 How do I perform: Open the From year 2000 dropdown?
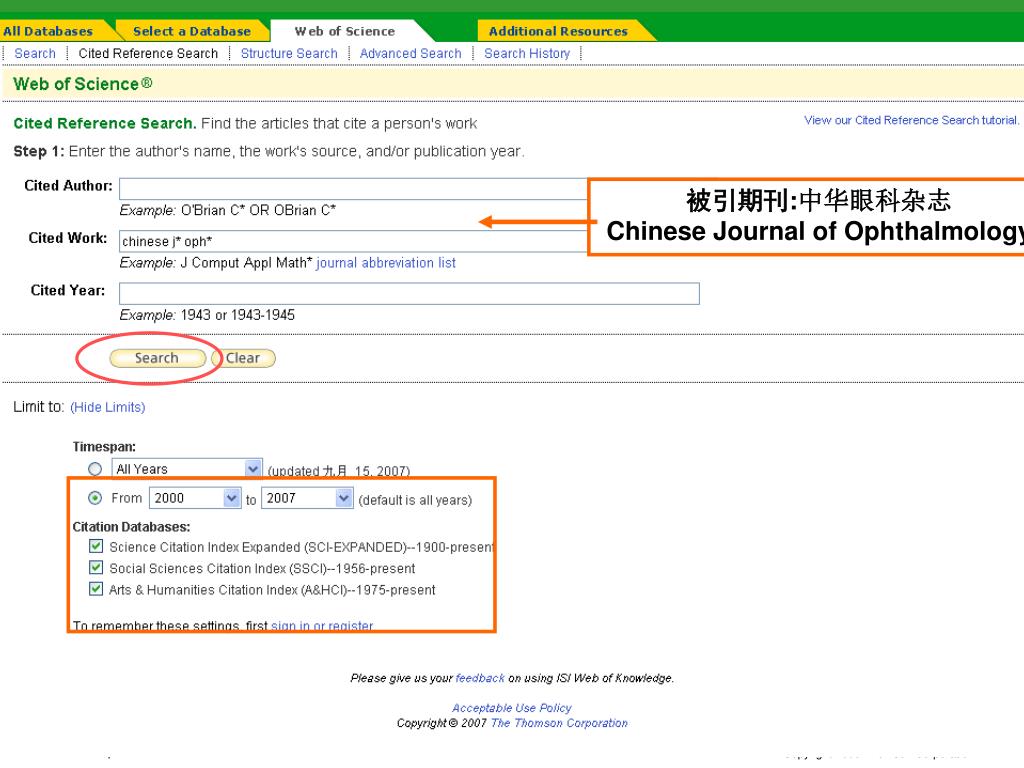pos(195,498)
